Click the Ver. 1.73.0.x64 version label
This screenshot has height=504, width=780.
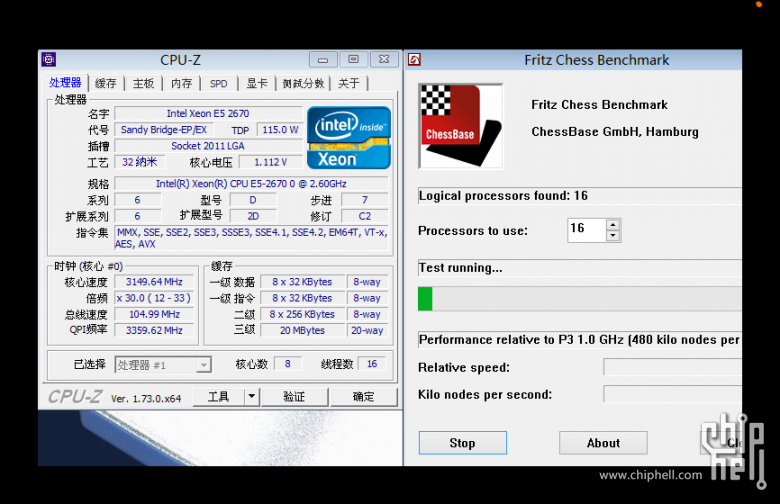(146, 399)
